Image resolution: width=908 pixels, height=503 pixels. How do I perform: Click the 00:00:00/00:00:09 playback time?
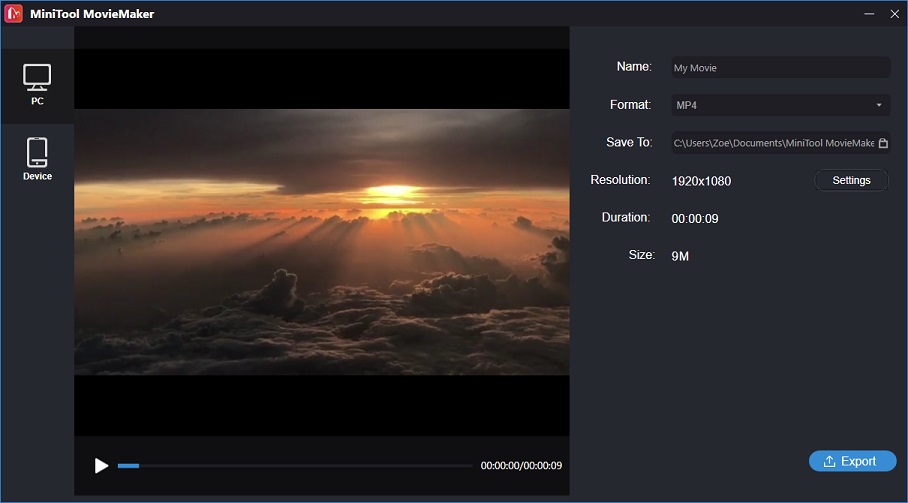[521, 465]
